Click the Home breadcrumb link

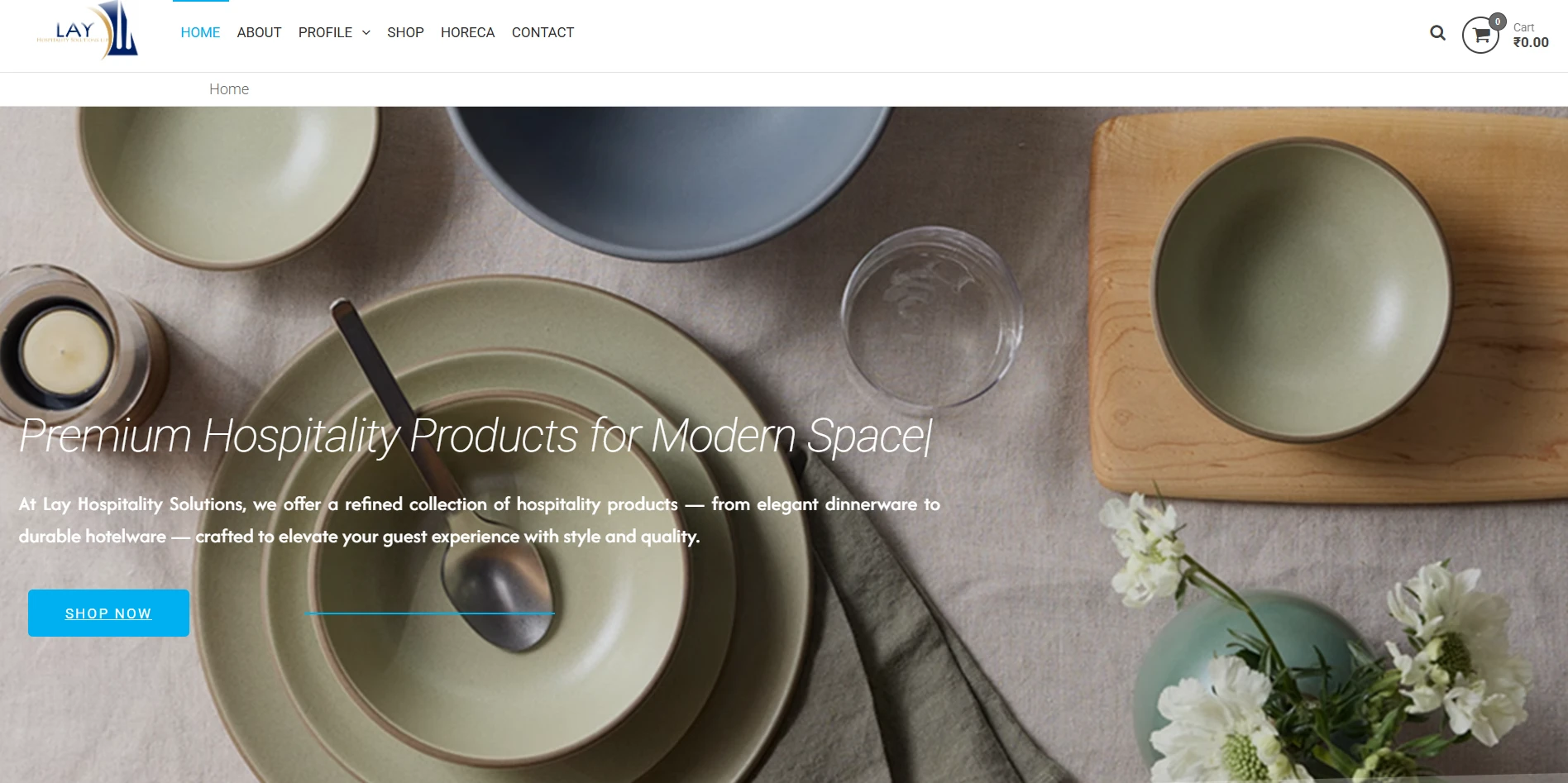[x=229, y=89]
